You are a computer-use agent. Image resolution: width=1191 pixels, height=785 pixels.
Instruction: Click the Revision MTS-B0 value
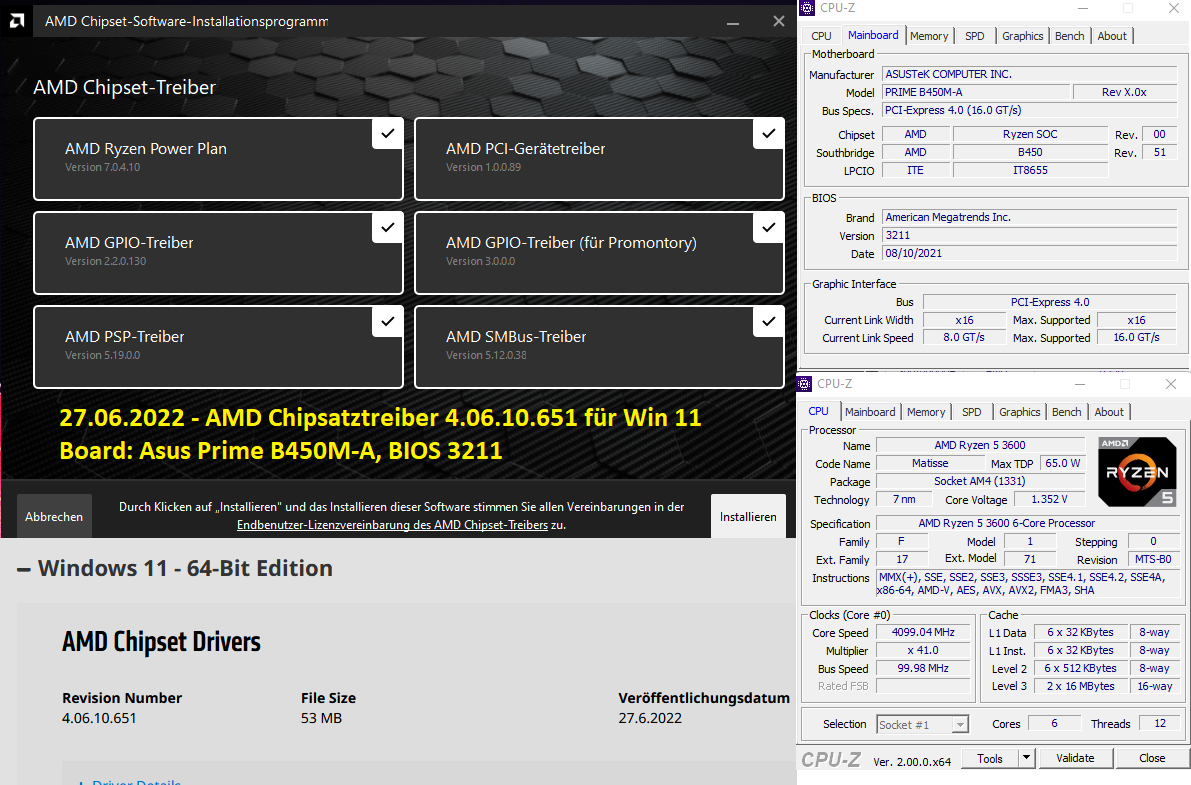1153,559
